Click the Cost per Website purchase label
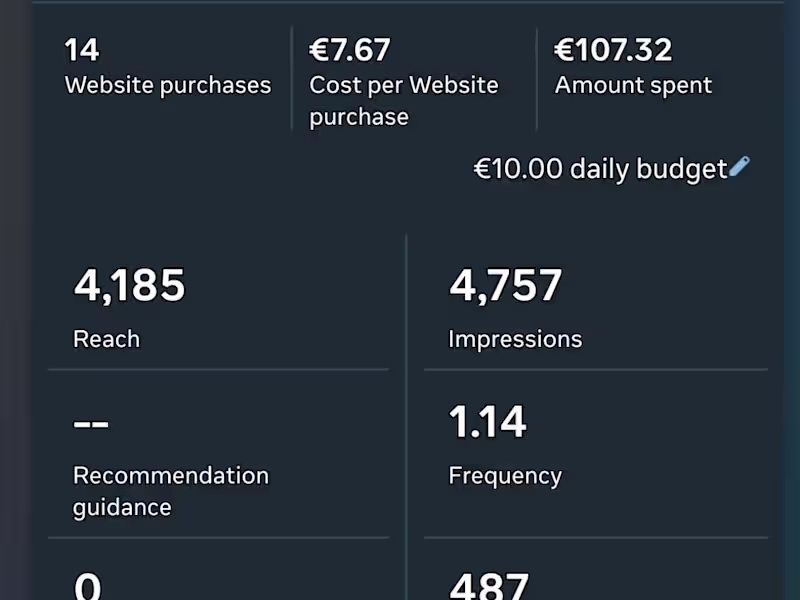The width and height of the screenshot is (800, 600). 403,100
